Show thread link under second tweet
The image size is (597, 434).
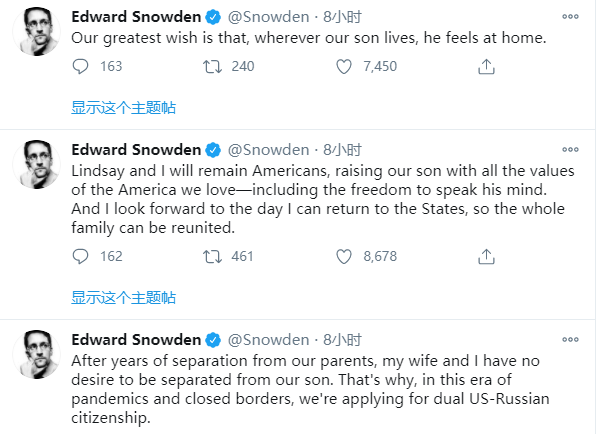[123, 298]
